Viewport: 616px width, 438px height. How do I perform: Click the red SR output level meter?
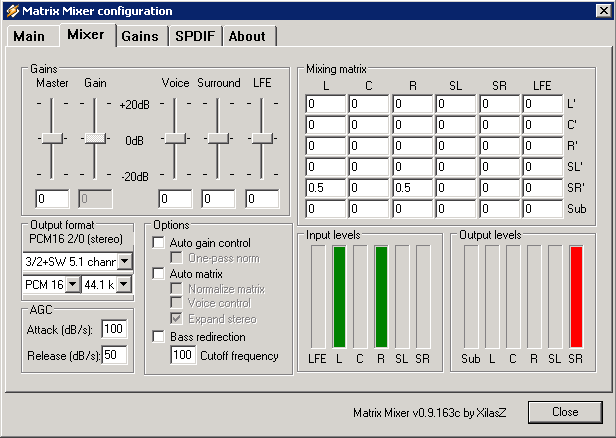(576, 297)
